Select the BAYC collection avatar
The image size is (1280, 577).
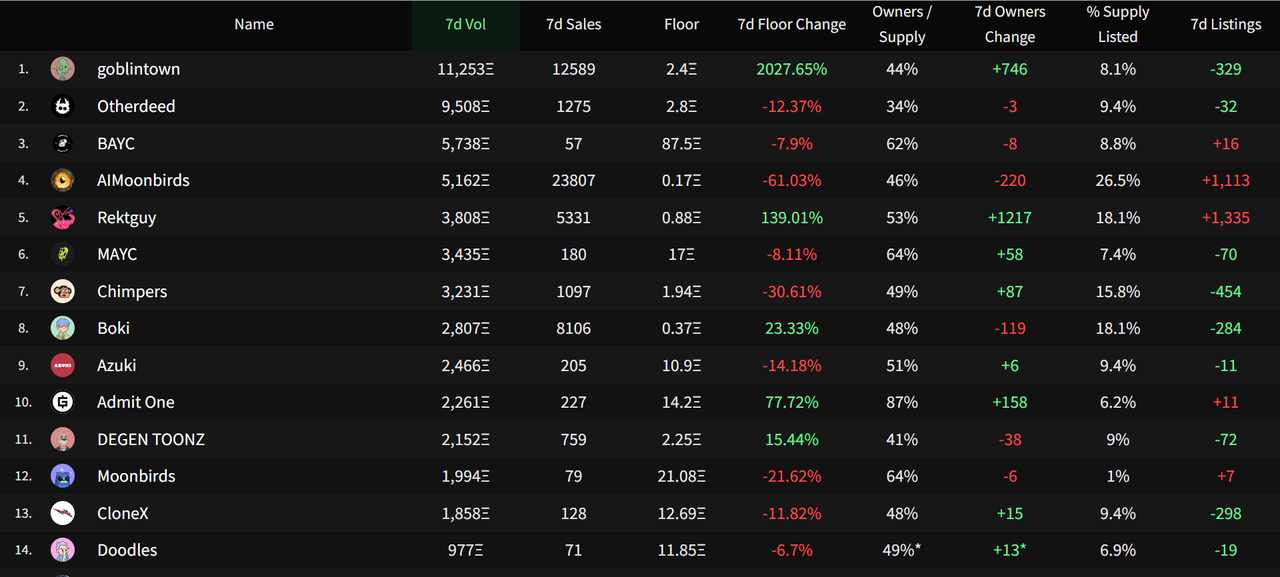pyautogui.click(x=63, y=143)
